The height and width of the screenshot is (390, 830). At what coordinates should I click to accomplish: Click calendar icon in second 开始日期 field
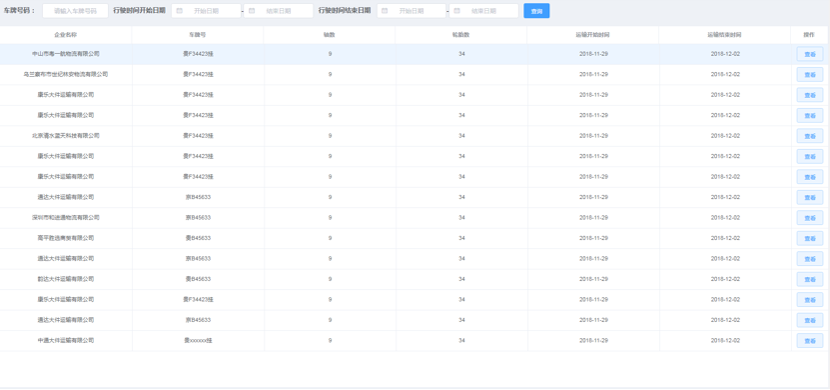[385, 11]
